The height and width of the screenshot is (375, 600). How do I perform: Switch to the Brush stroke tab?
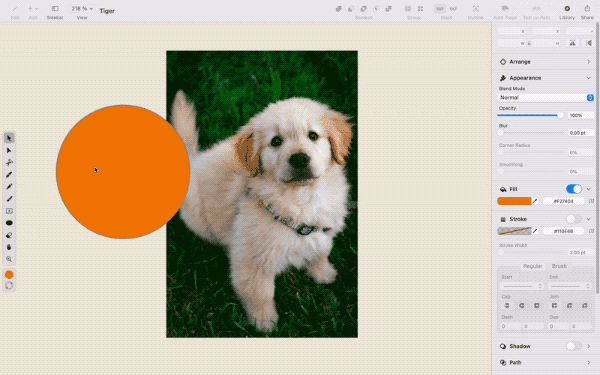(559, 266)
